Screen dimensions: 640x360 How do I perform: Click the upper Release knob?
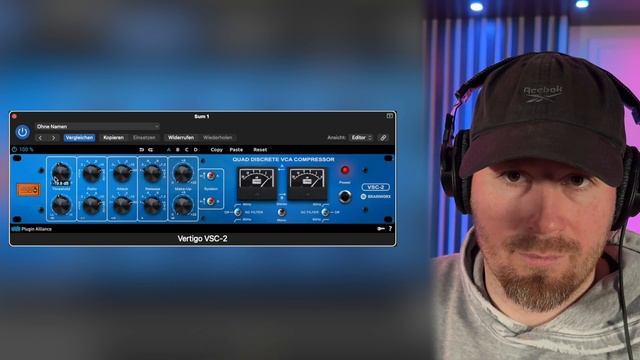[152, 174]
